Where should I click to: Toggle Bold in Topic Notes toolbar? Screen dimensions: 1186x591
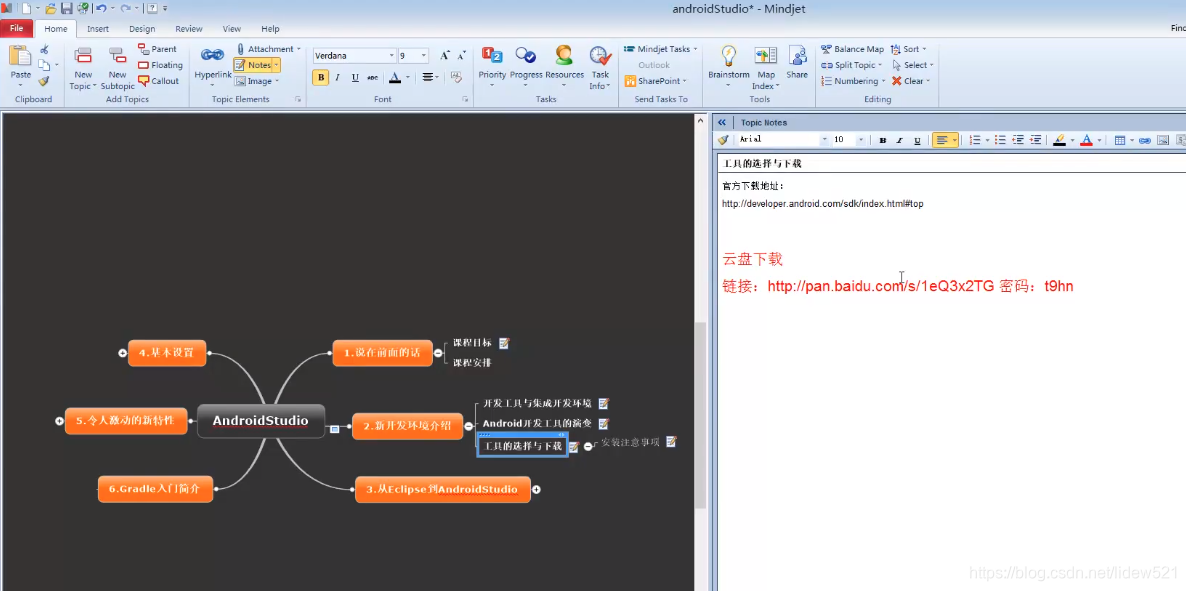[x=882, y=140]
